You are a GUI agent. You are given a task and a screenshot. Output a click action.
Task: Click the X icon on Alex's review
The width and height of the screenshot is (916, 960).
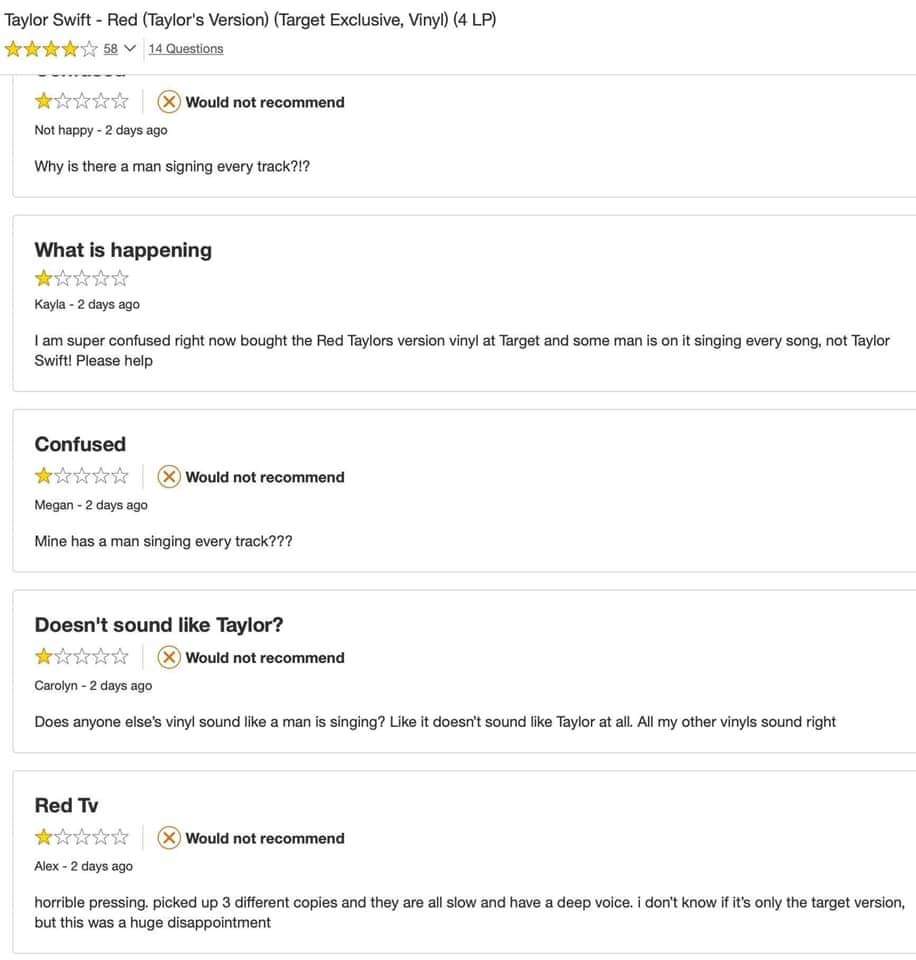(x=170, y=839)
